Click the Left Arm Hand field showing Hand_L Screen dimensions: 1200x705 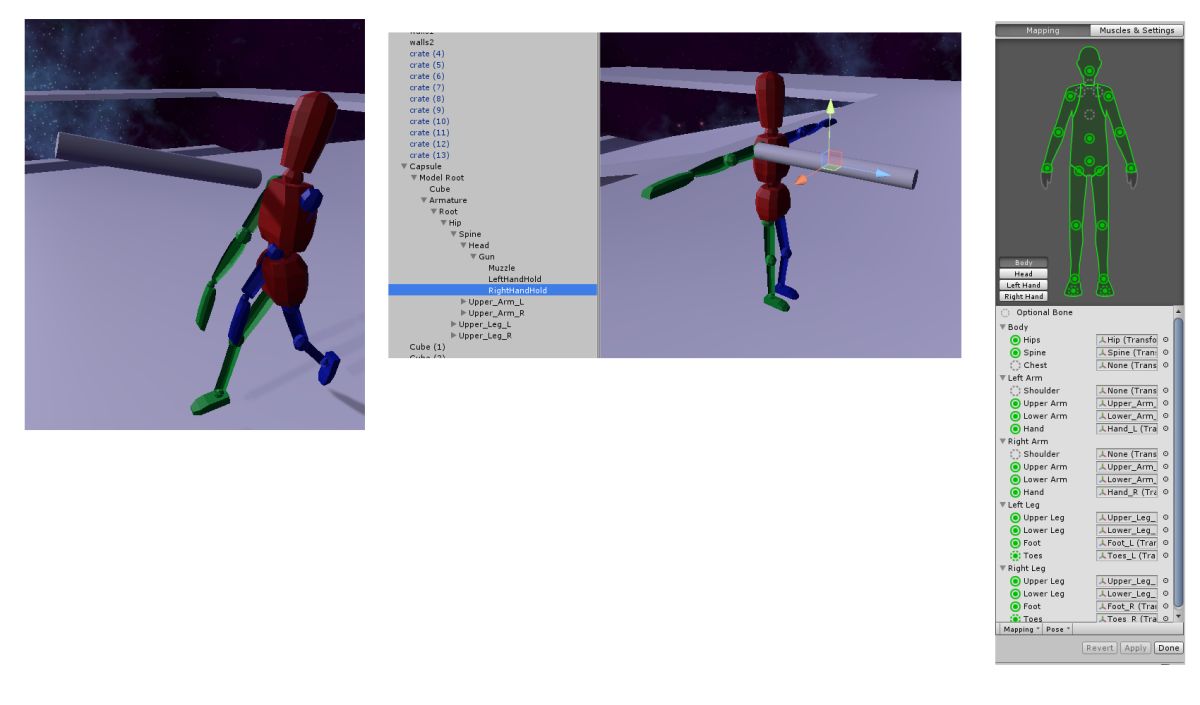coord(1127,429)
